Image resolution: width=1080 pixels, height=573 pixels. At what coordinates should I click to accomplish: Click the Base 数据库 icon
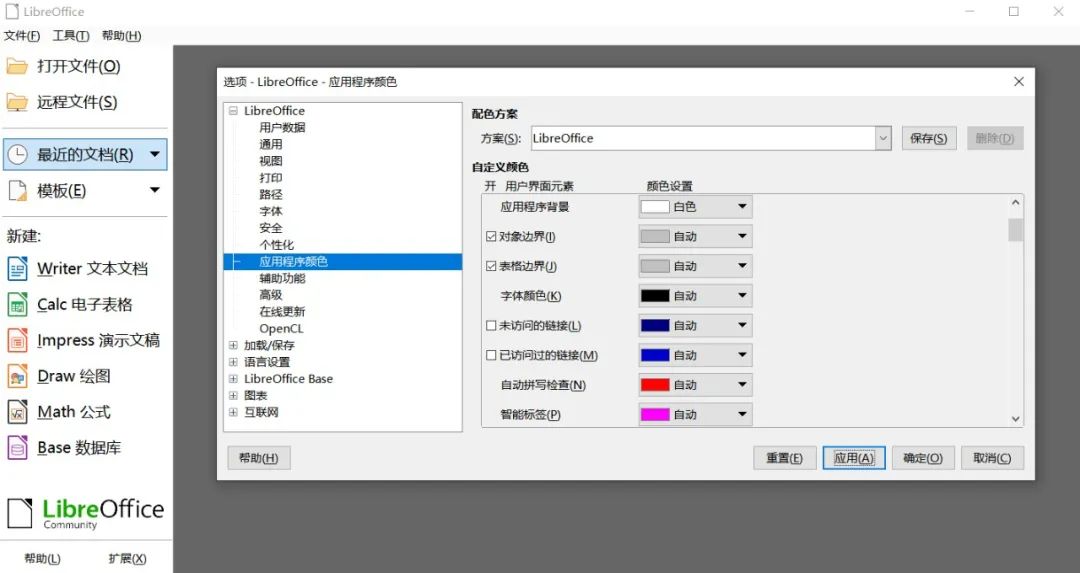point(18,448)
